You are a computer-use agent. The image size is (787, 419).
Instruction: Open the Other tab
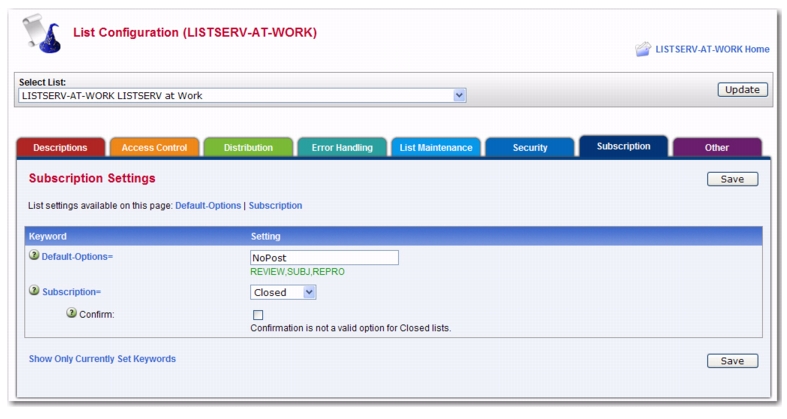point(717,148)
